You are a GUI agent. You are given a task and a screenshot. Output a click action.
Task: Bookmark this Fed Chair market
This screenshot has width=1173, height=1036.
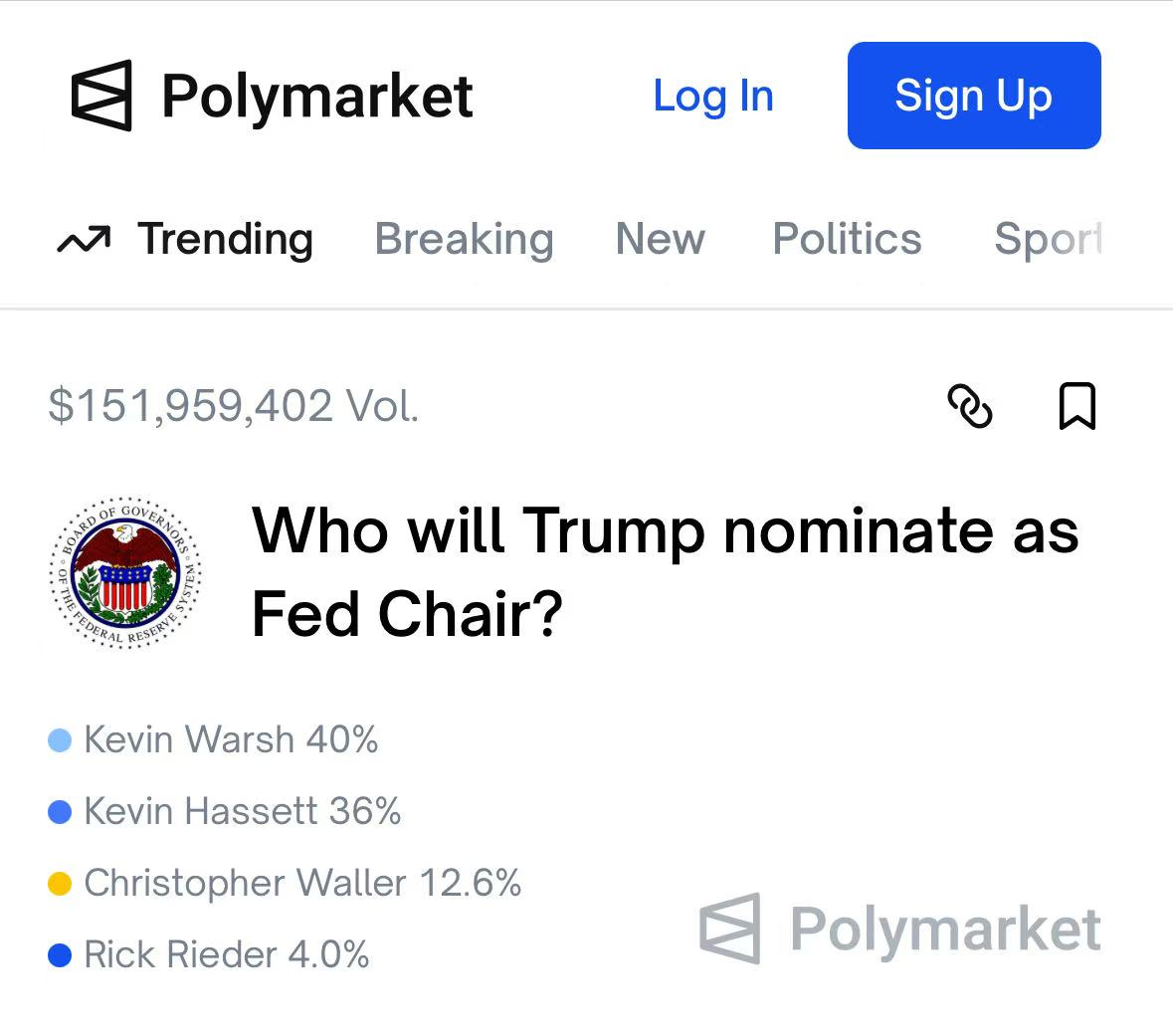click(x=1076, y=406)
